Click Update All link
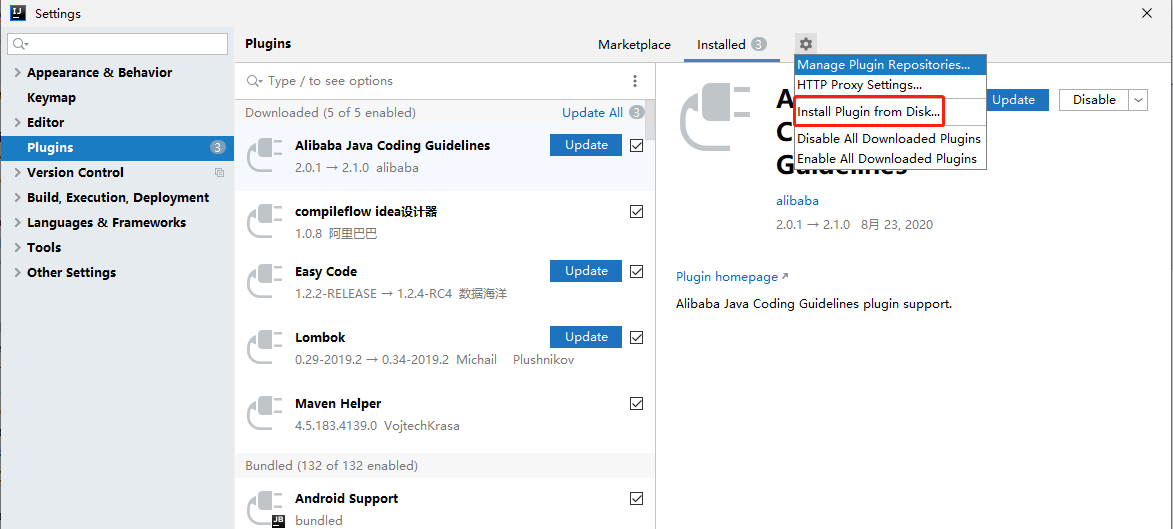This screenshot has height=529, width=1173. tap(592, 113)
